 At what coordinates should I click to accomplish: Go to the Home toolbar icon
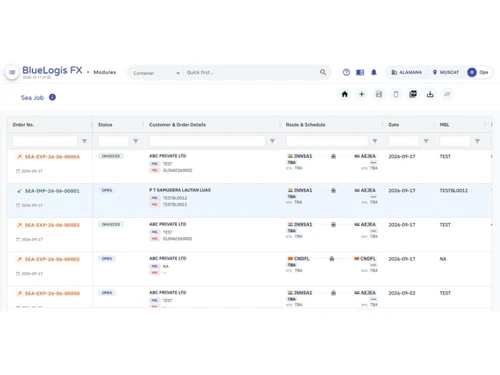coord(345,94)
